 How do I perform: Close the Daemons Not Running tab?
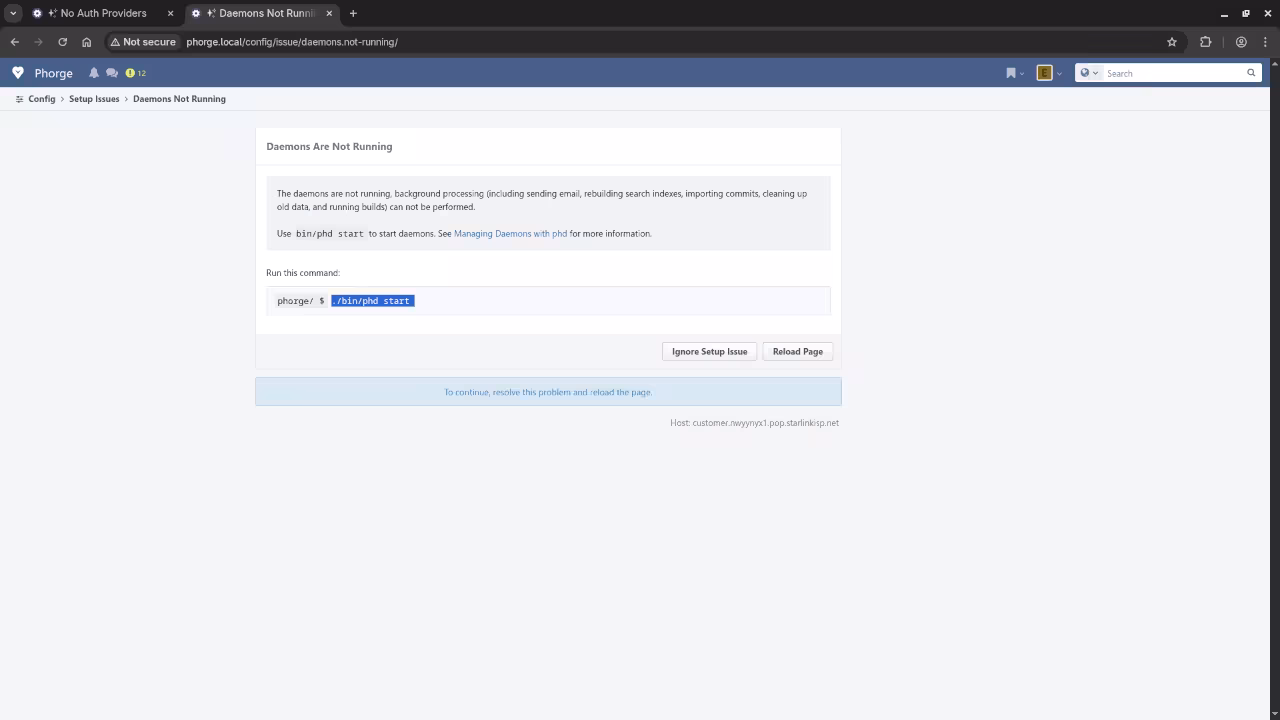coord(329,13)
